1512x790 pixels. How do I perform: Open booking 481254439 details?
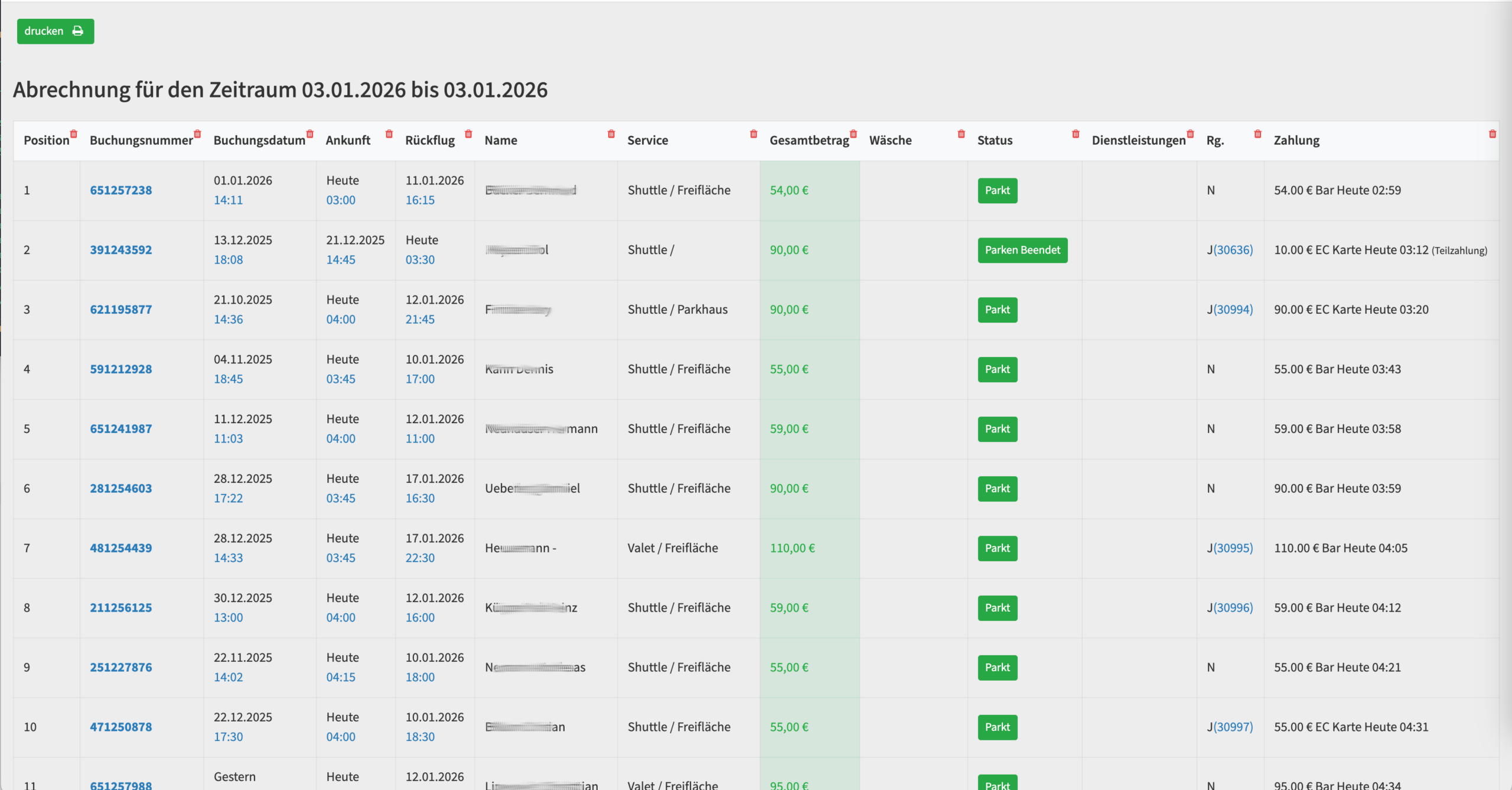pos(120,548)
